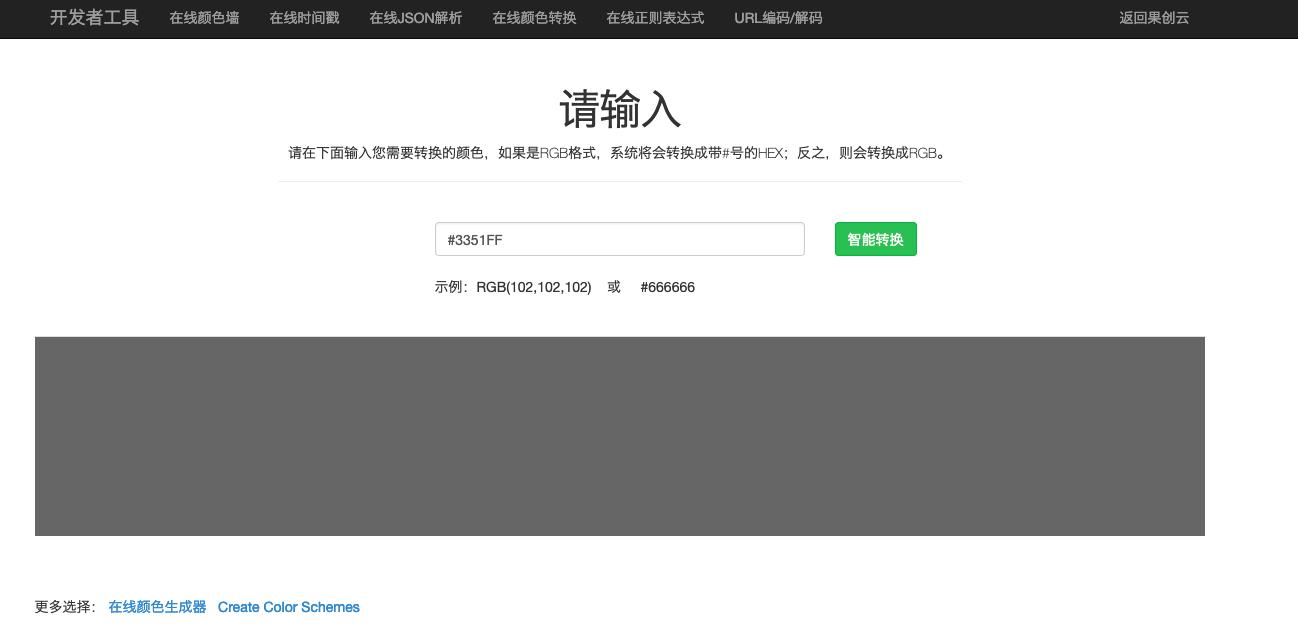Open the 在线颜色墙 page
Viewport: 1298px width, 628px height.
(x=204, y=18)
